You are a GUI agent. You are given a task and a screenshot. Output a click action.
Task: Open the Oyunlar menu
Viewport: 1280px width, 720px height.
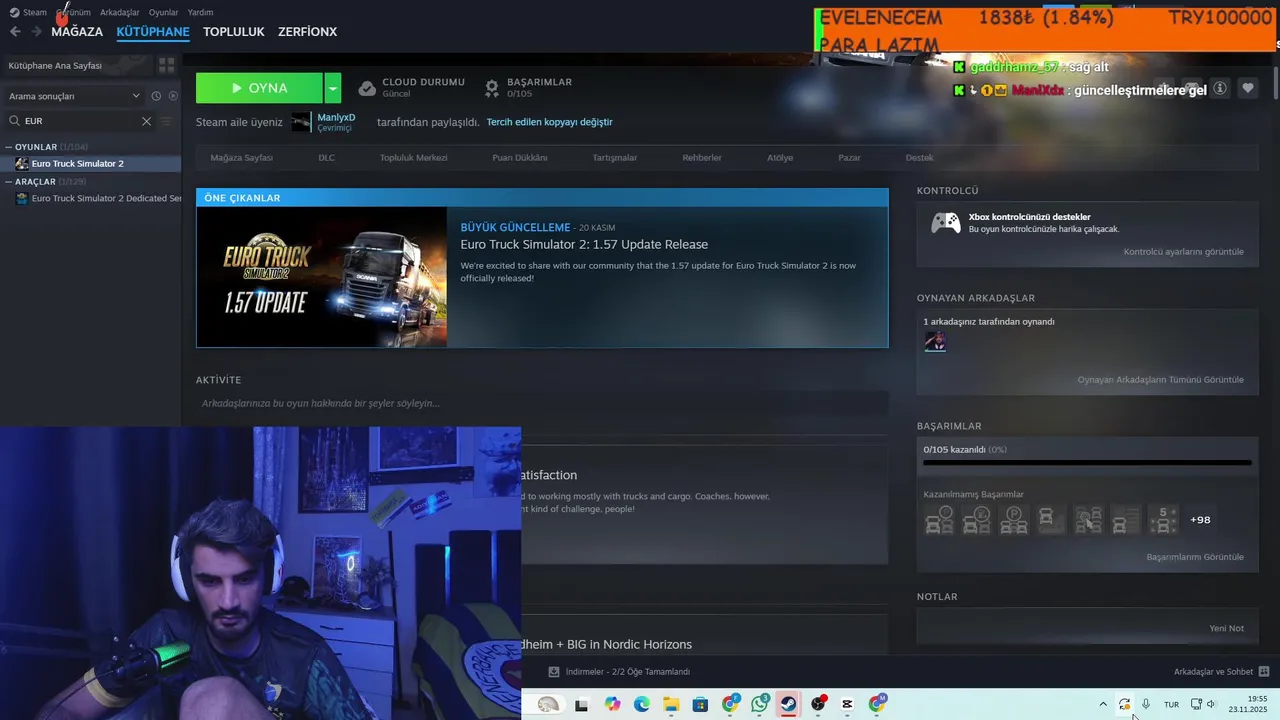tap(163, 12)
